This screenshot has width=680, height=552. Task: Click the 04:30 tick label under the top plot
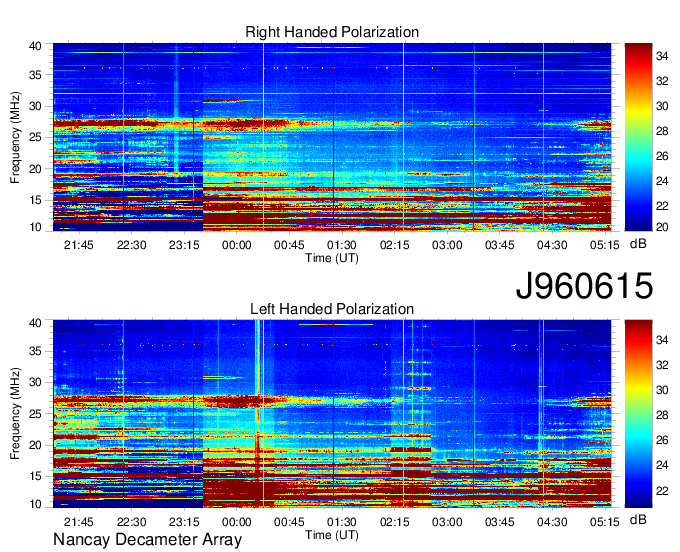click(x=552, y=245)
